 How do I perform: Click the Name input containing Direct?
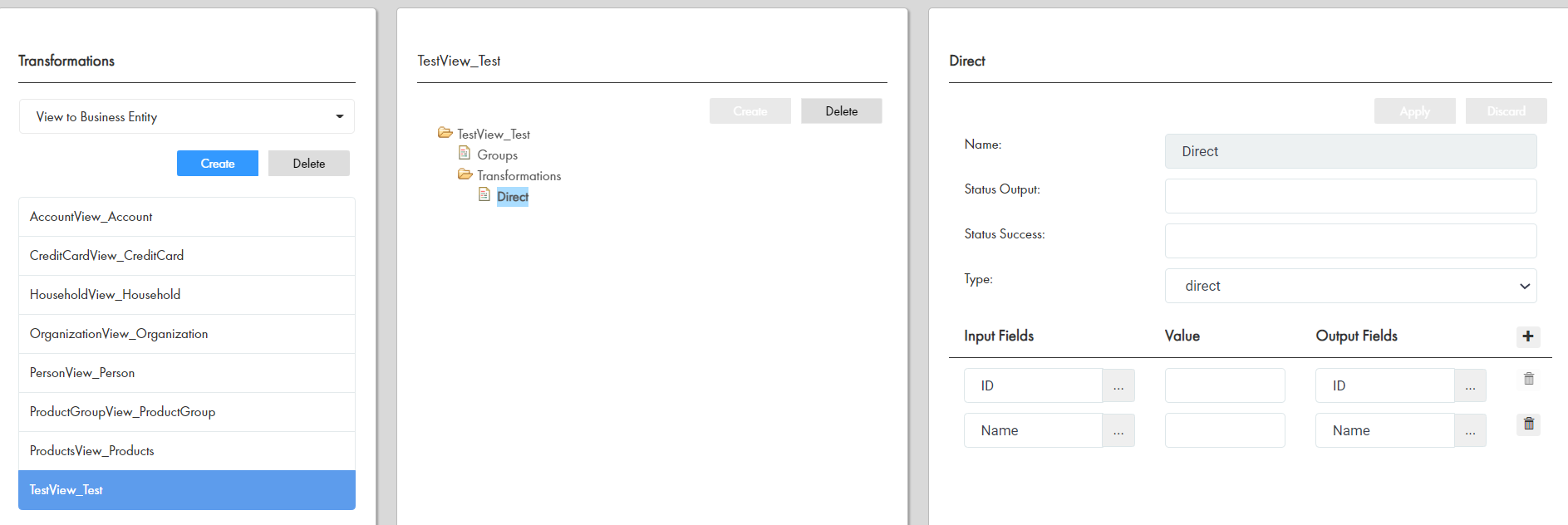[x=1350, y=151]
